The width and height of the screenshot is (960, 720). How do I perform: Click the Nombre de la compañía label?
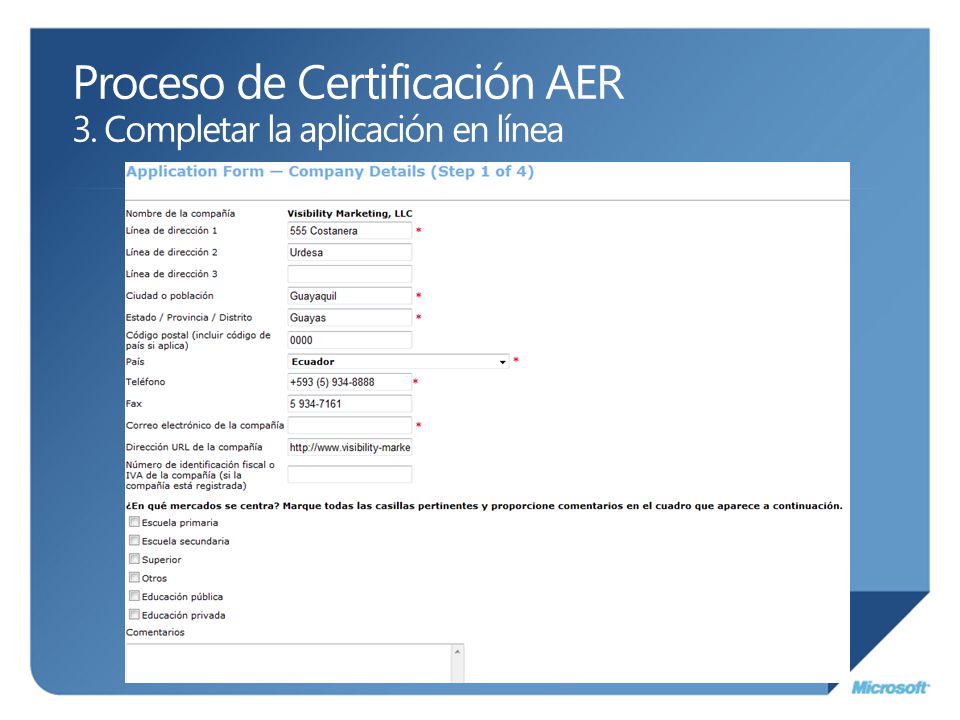(180, 214)
